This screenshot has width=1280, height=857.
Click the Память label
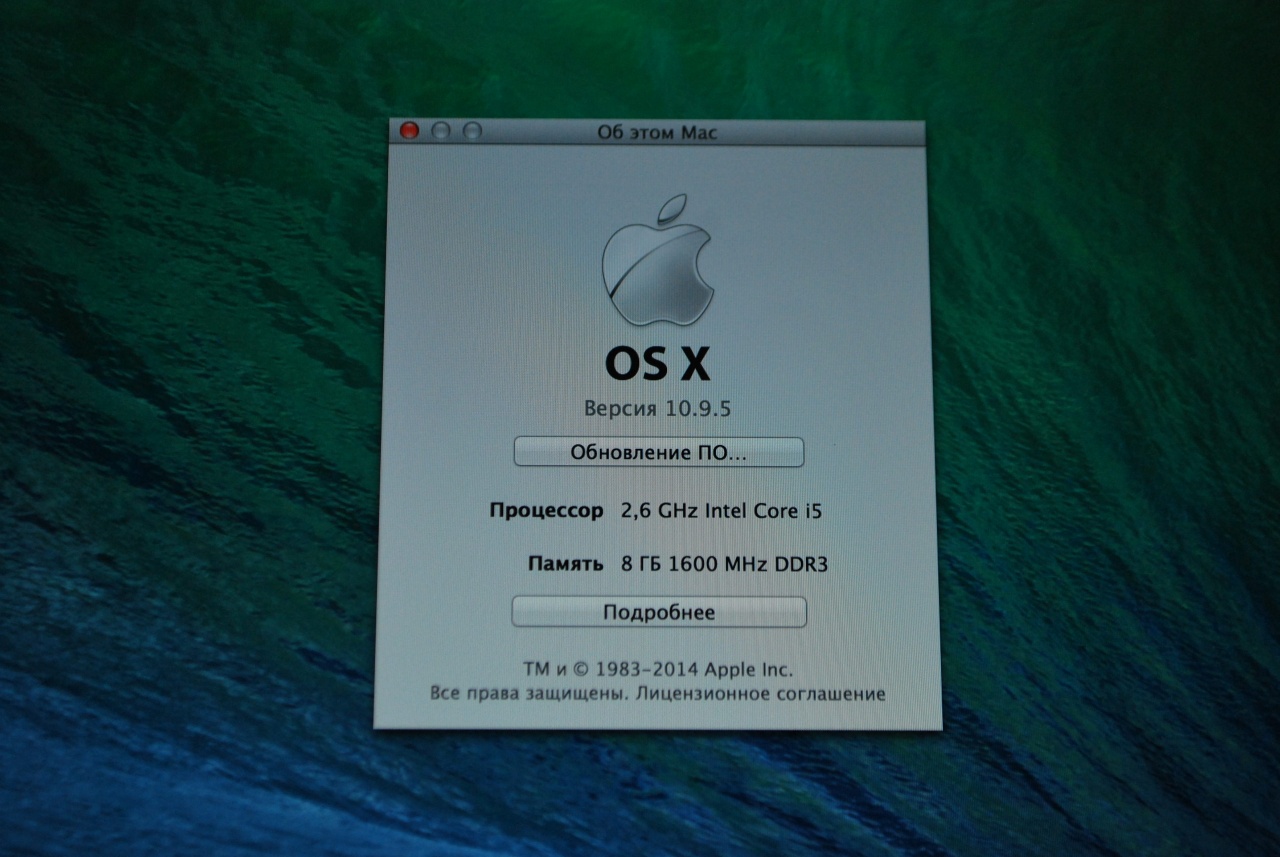565,564
